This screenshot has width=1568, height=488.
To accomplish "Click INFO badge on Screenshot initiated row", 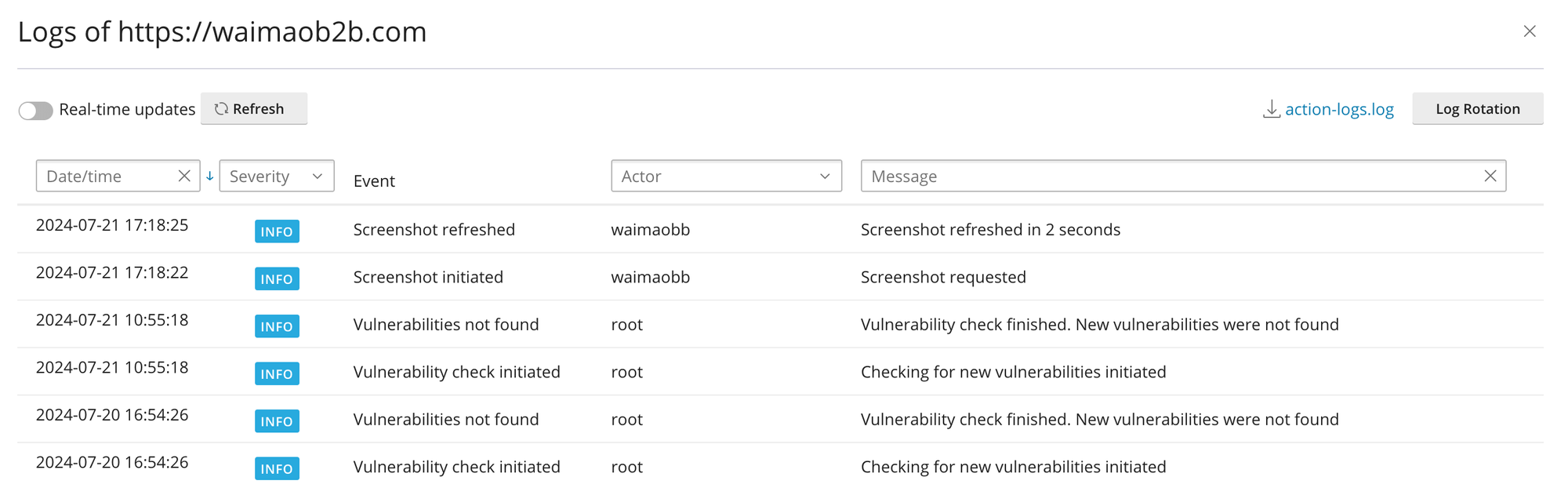I will tap(277, 279).
